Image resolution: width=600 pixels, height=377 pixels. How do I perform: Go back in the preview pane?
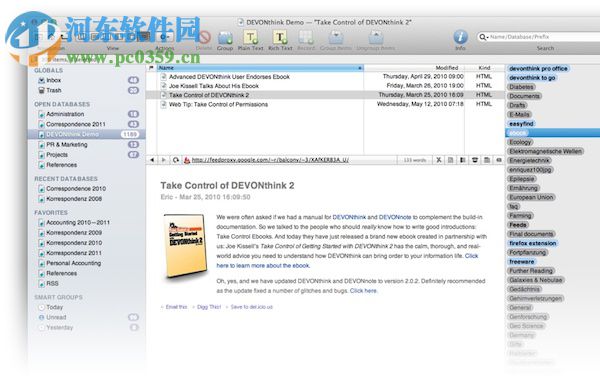point(152,160)
